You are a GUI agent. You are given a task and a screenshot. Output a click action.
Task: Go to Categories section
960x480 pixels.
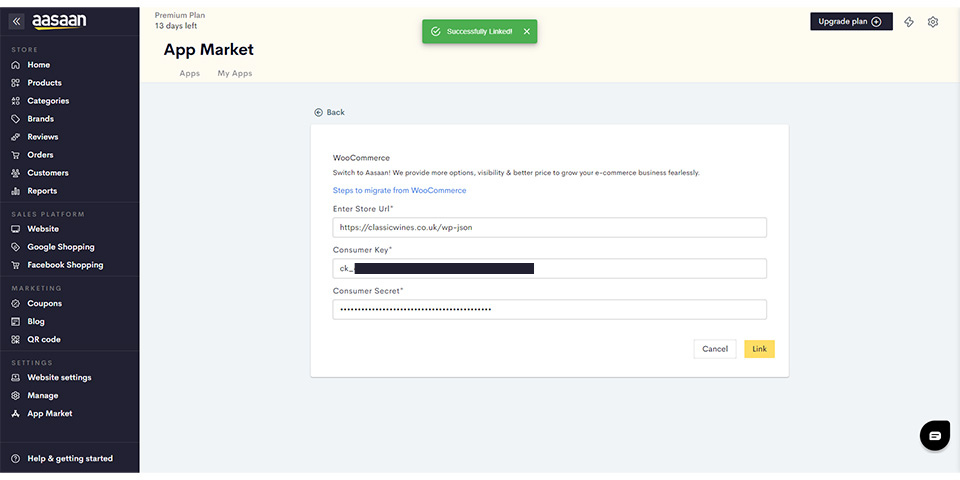(48, 101)
